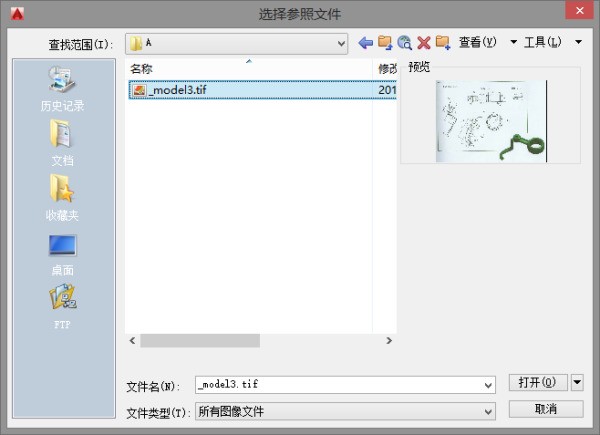Click the red delete icon
Viewport: 600px width, 435px height.
pos(423,43)
